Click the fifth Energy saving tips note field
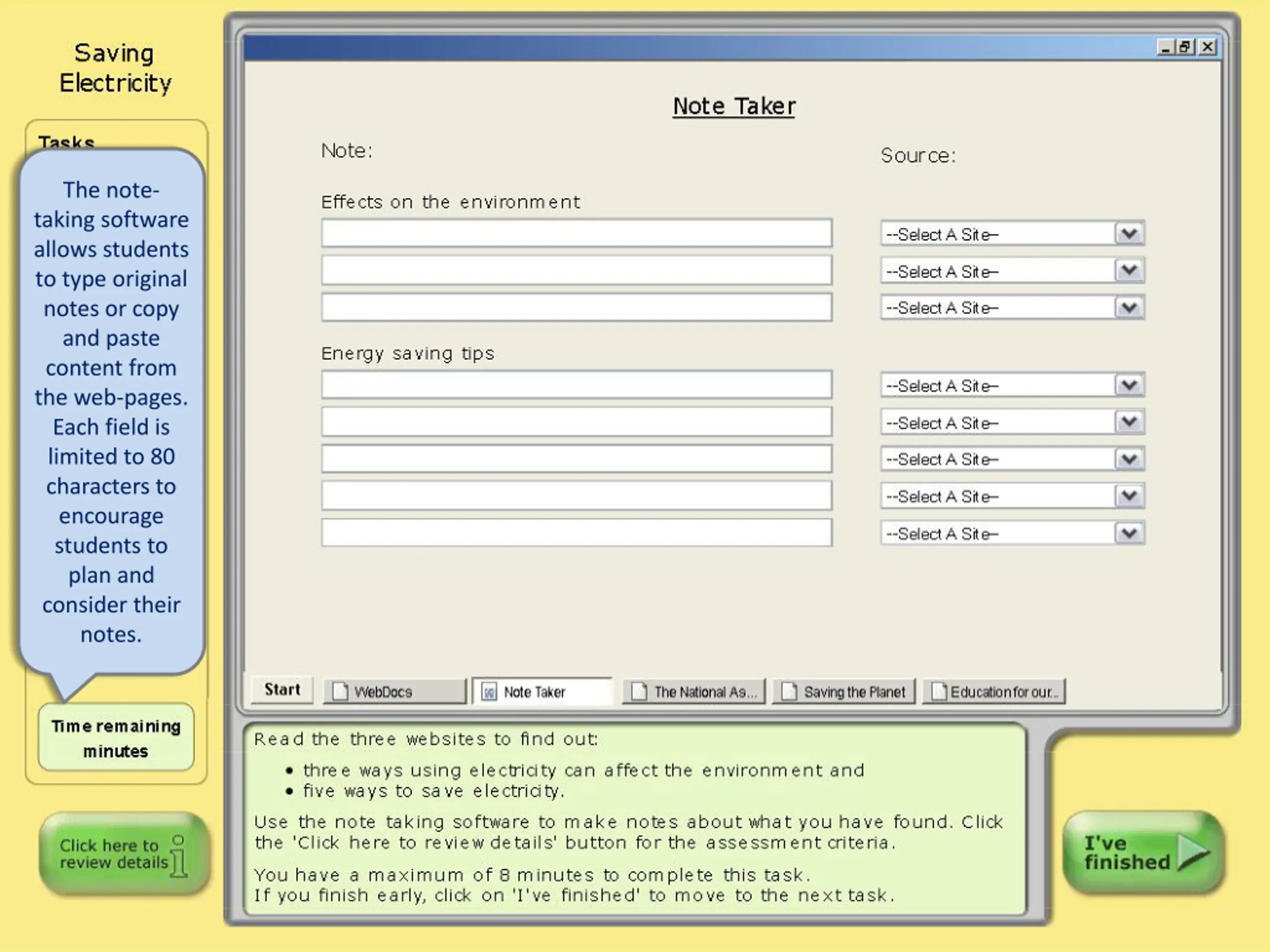 click(576, 533)
